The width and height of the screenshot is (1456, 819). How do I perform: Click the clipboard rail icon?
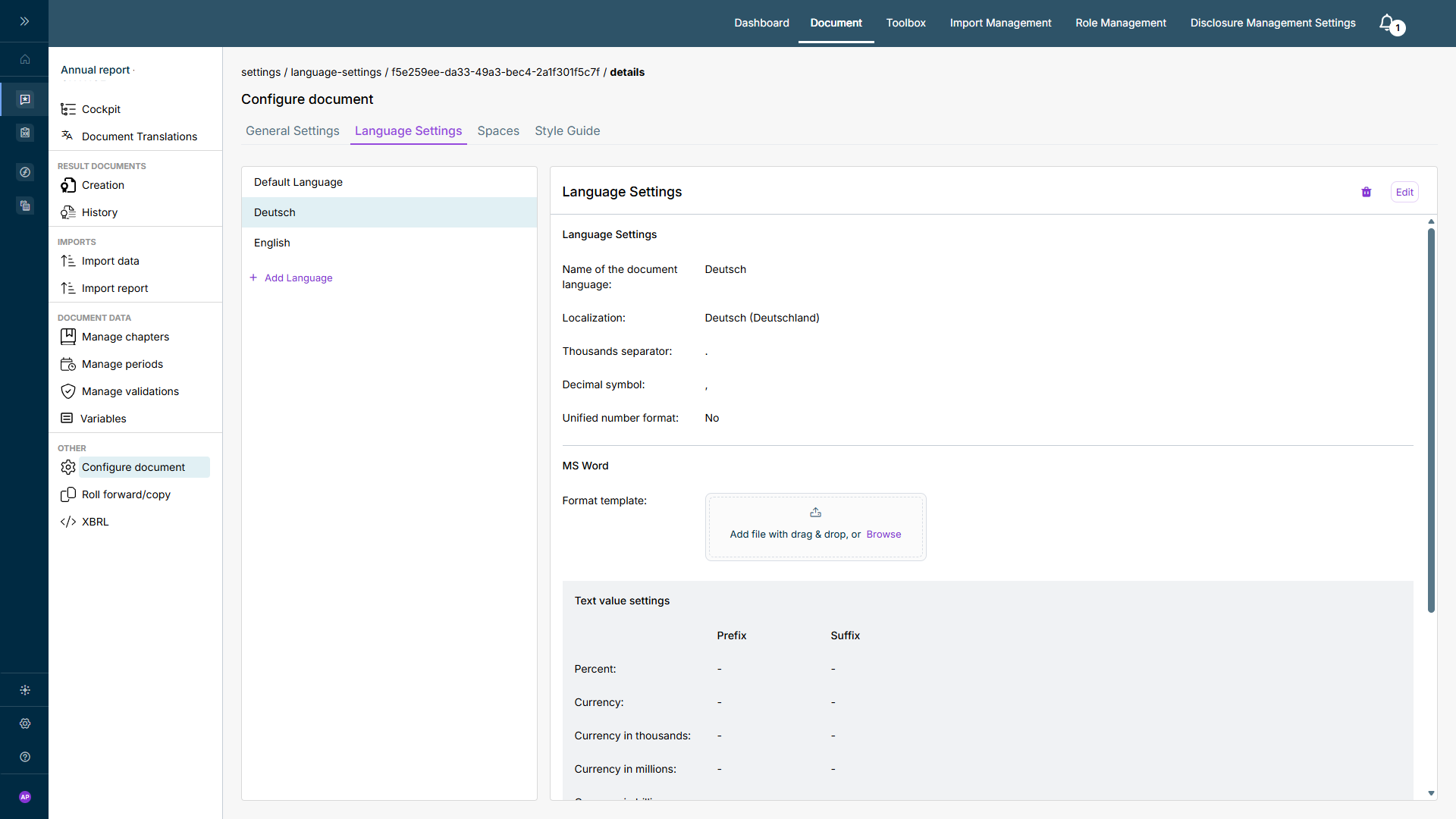(25, 133)
